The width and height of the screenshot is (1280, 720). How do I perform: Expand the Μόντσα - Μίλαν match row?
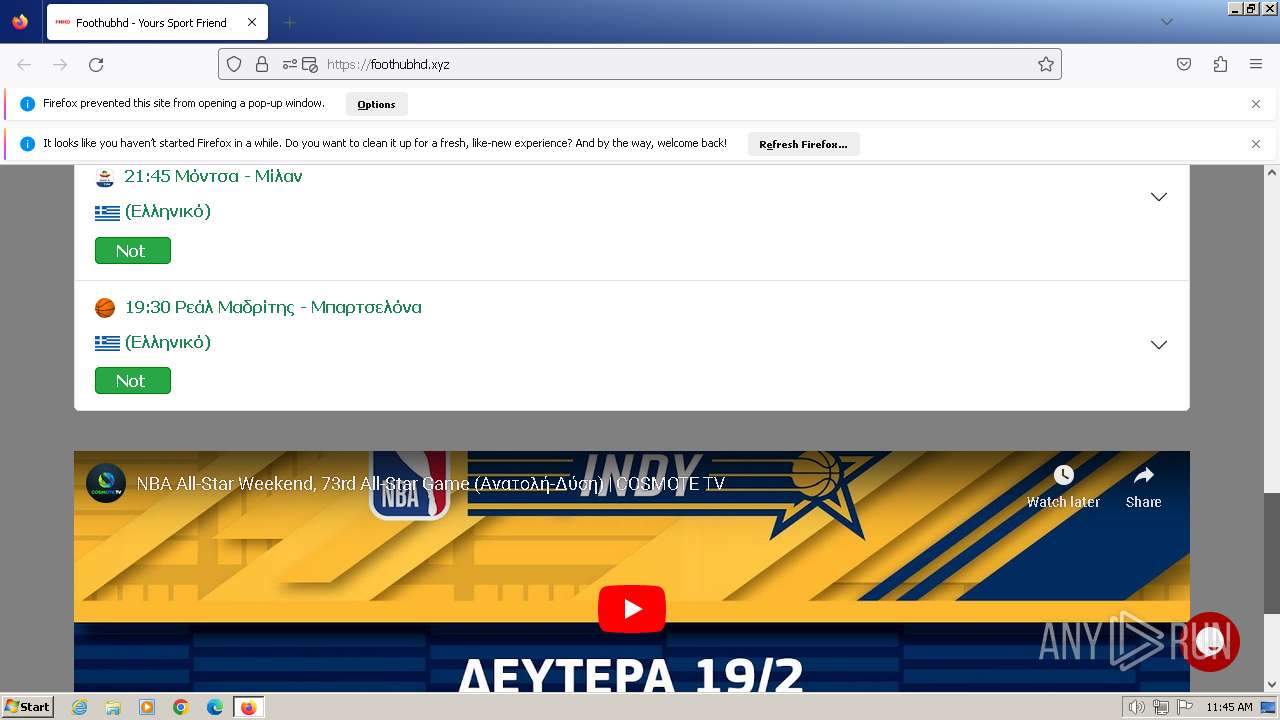pos(1159,197)
